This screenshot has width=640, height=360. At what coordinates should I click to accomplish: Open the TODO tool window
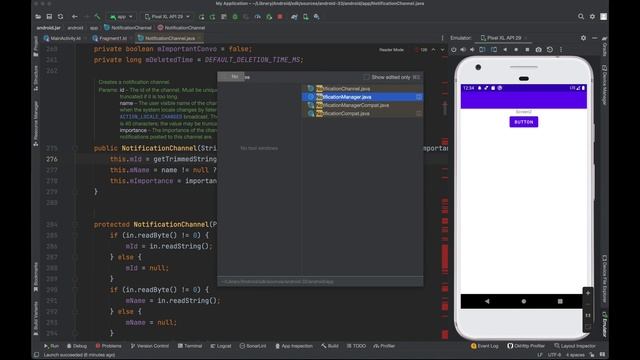[x=356, y=346]
